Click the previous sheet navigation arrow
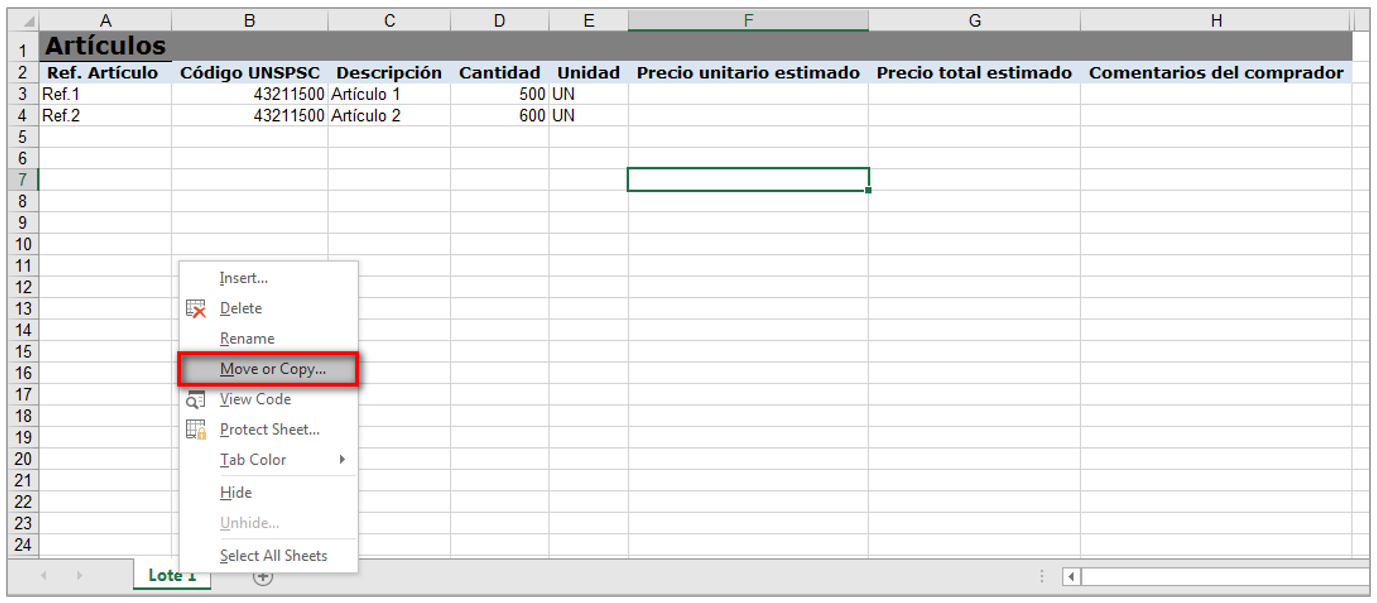Screen dimensions: 1377x603 point(43,576)
